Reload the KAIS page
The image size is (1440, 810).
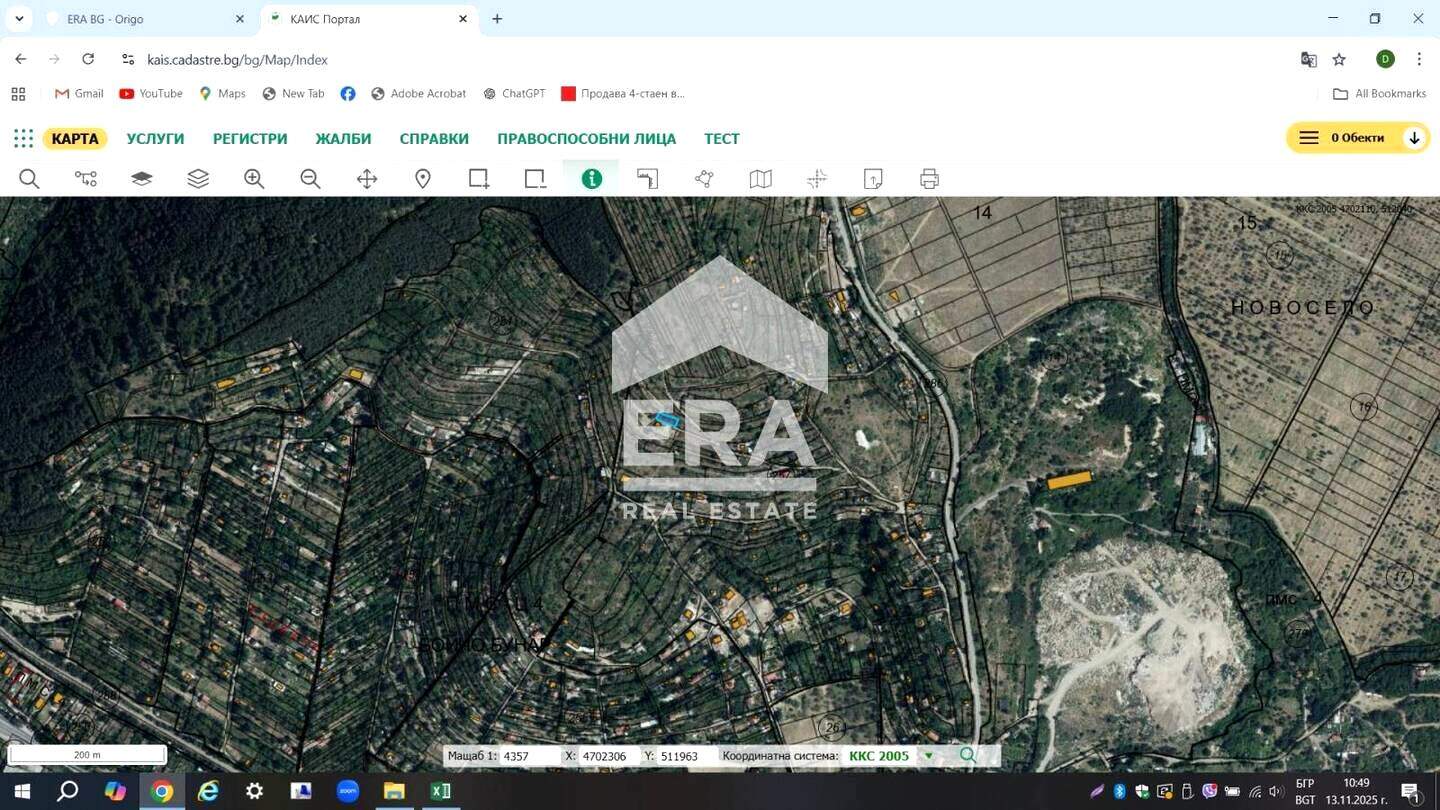pyautogui.click(x=88, y=59)
